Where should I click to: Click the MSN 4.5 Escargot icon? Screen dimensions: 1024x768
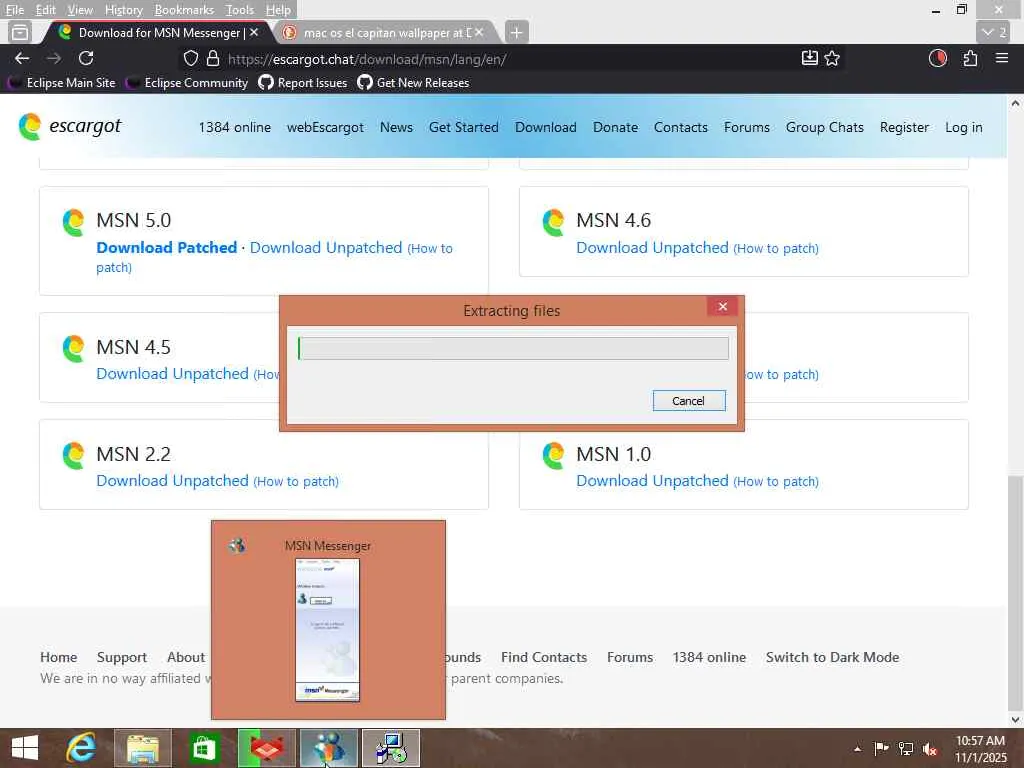pos(73,349)
